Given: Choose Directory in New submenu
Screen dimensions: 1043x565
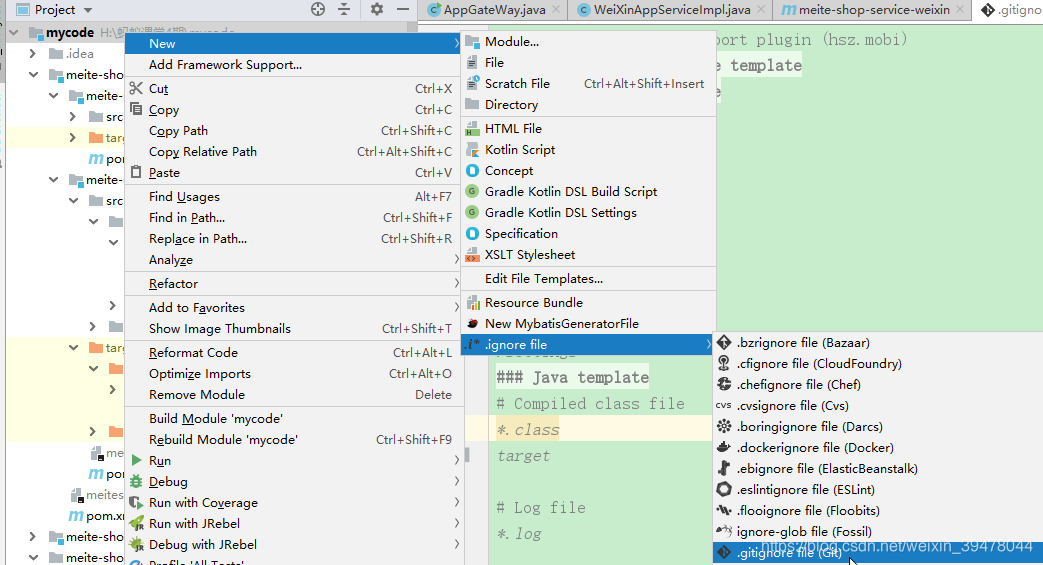Looking at the screenshot, I should pos(588,104).
